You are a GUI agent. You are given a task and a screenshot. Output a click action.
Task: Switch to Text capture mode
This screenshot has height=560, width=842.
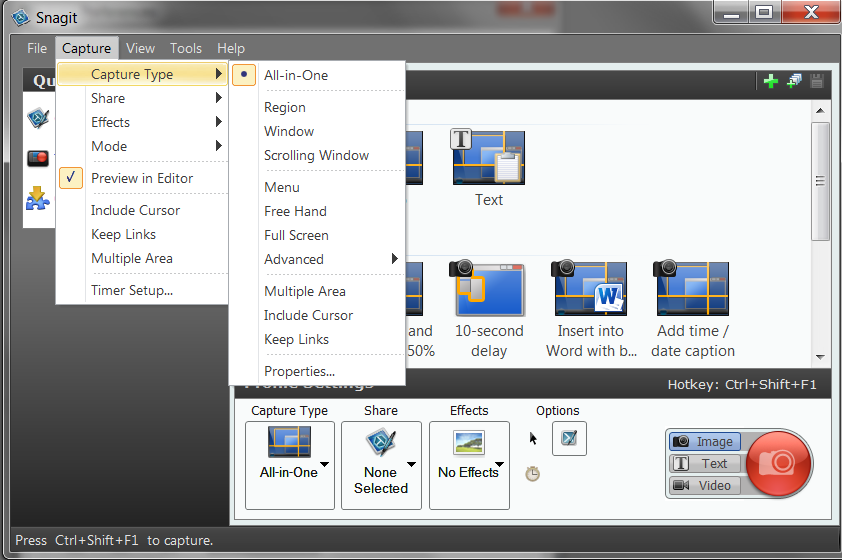click(x=705, y=463)
